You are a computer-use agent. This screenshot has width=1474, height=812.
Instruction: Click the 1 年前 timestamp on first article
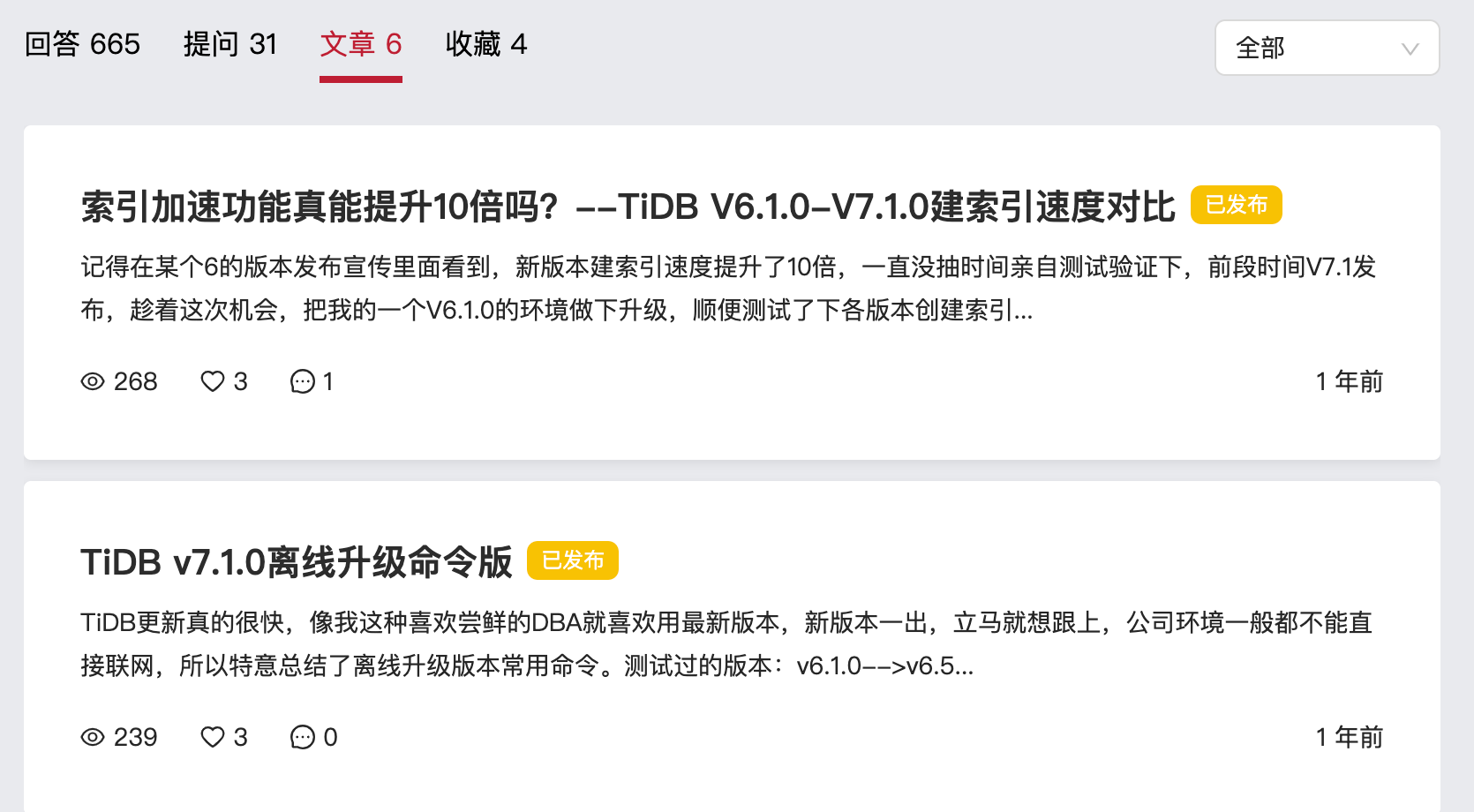coord(1349,381)
